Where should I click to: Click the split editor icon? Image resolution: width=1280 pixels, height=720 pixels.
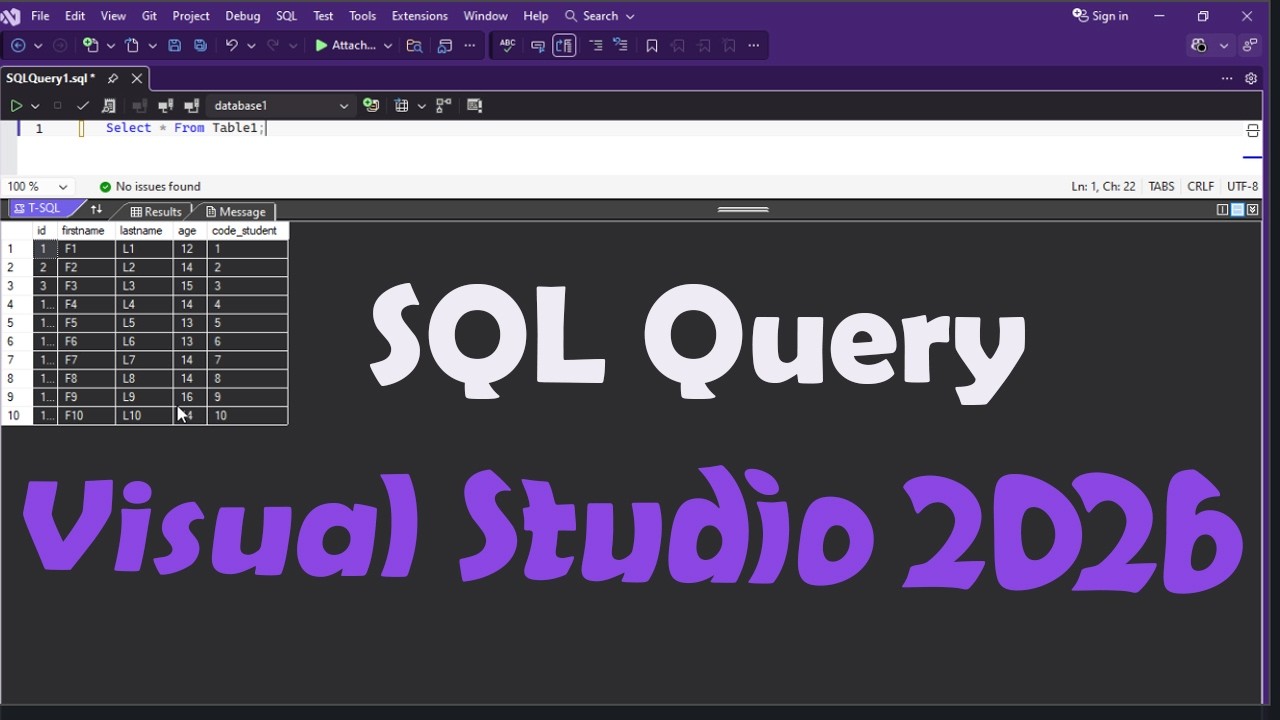point(1253,131)
